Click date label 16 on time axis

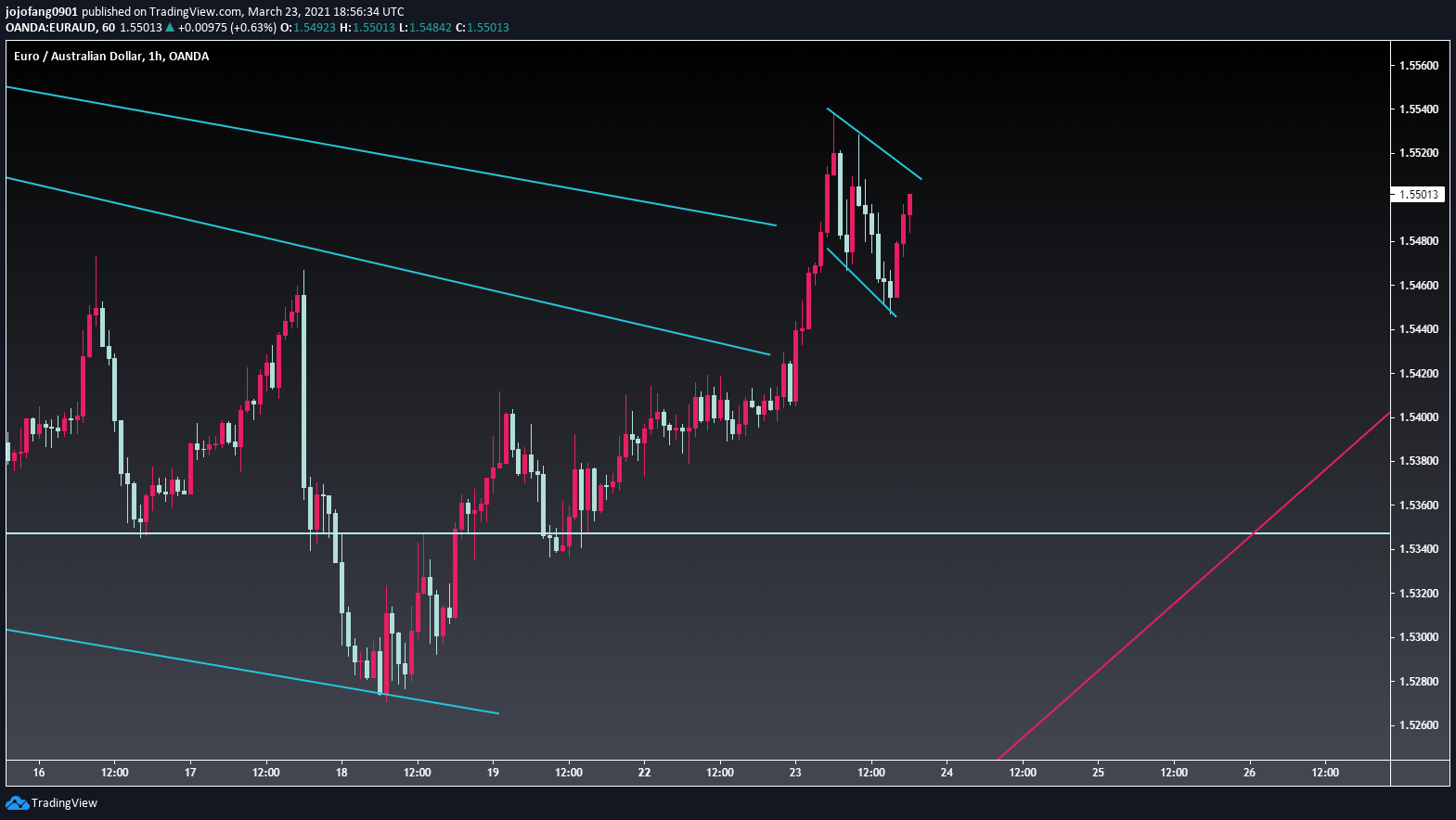click(x=39, y=772)
